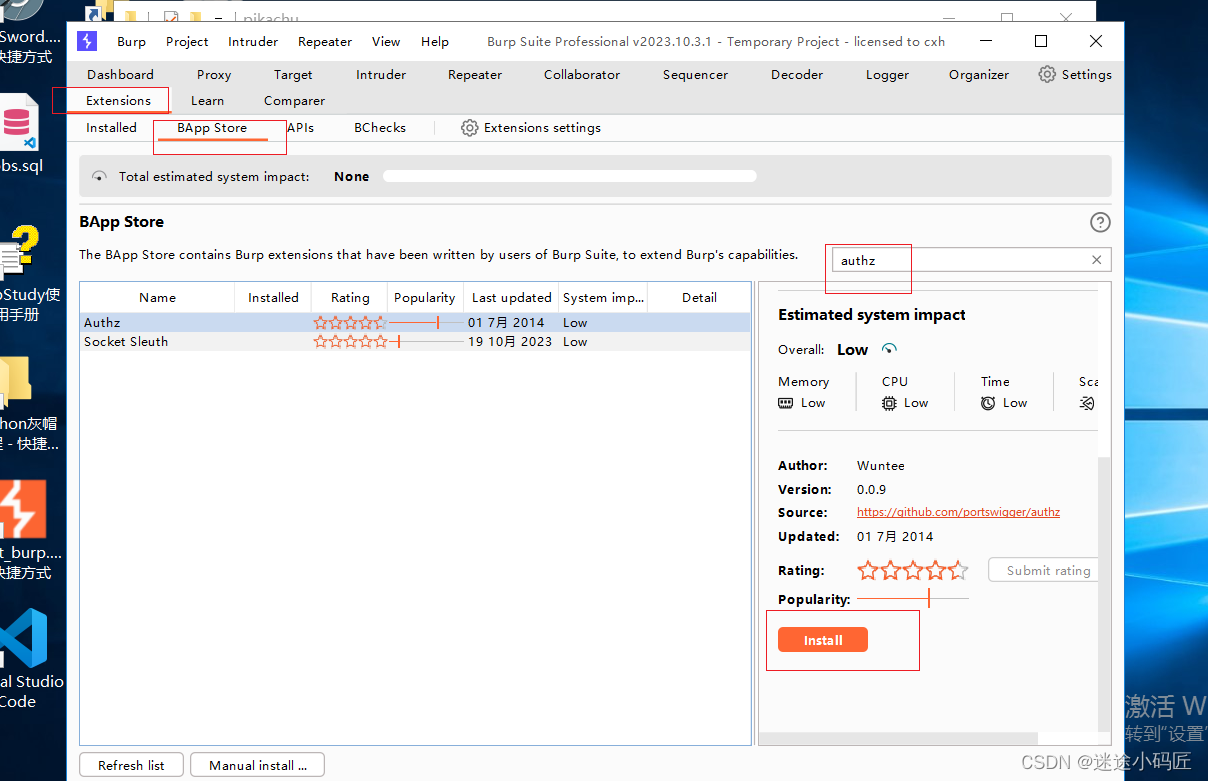Open the Repeater menu

[325, 41]
